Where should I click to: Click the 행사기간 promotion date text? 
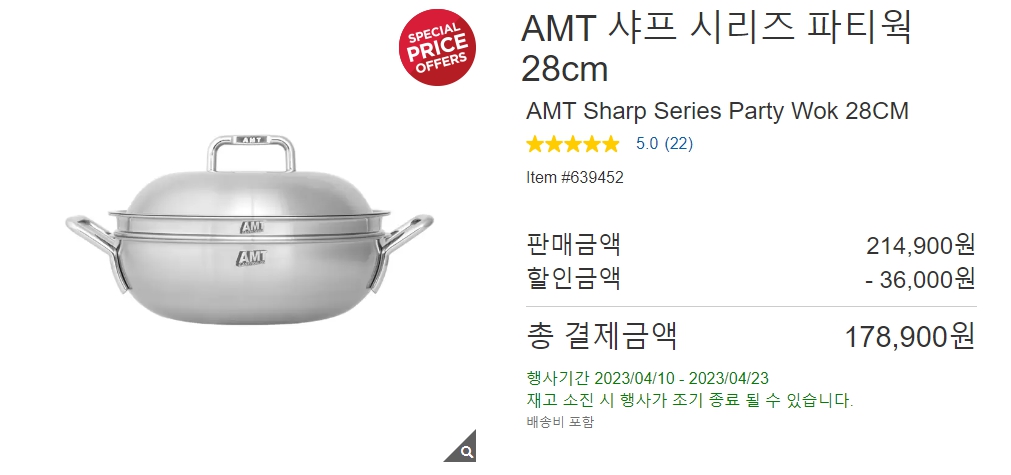pos(647,378)
